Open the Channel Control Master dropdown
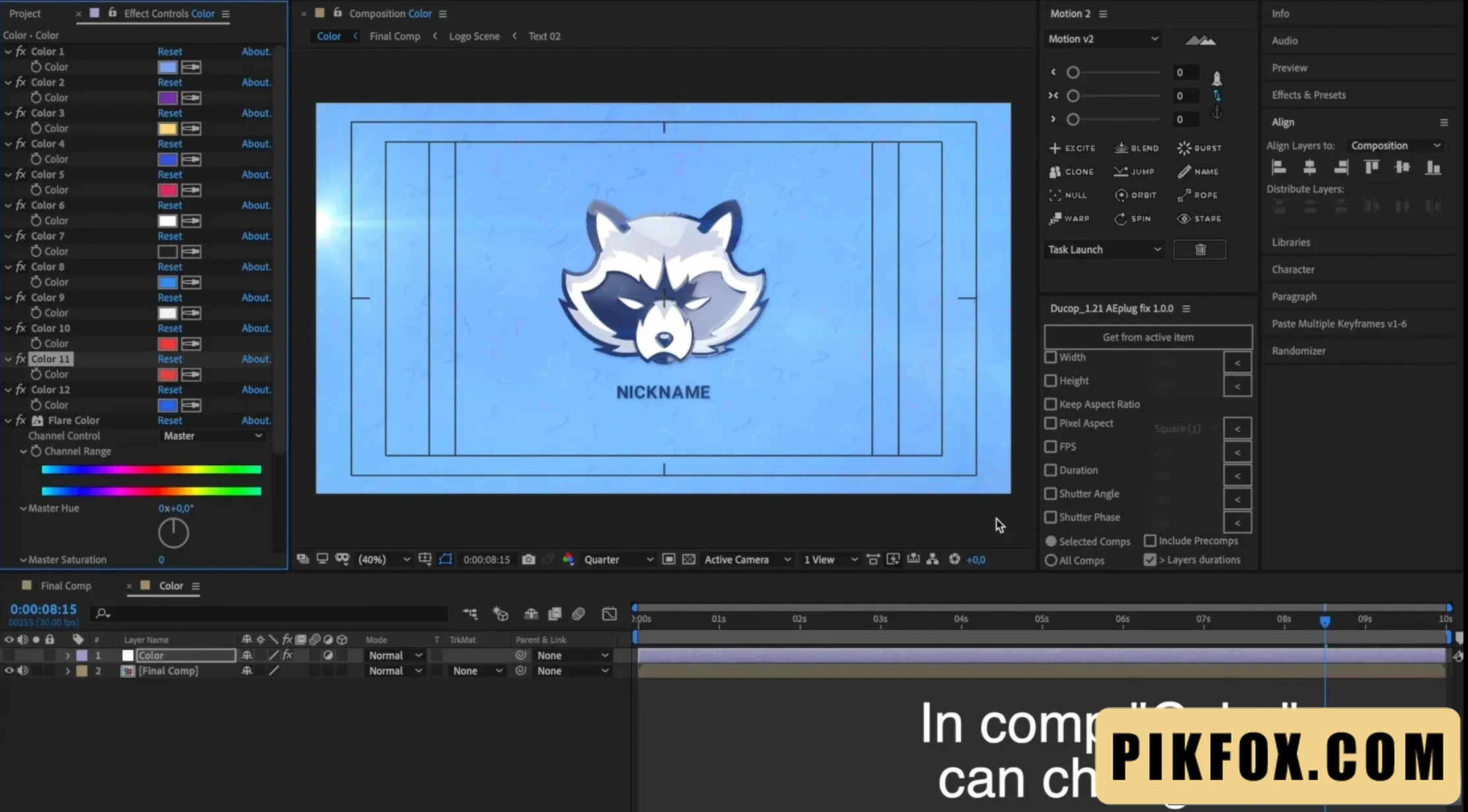 [212, 436]
